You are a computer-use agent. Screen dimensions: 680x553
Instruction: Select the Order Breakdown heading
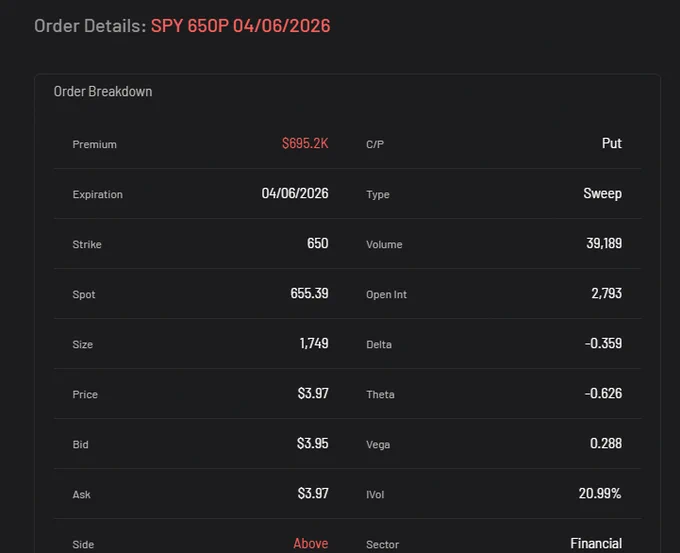(x=103, y=92)
